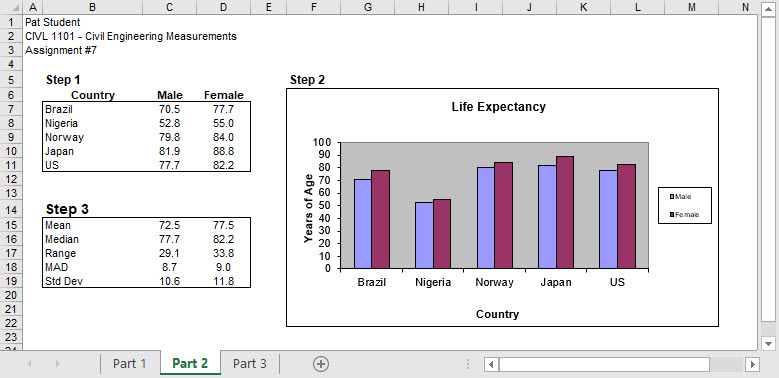The image size is (779, 378).
Task: Click vertical scrollbar down arrow
Action: pyautogui.click(x=768, y=343)
